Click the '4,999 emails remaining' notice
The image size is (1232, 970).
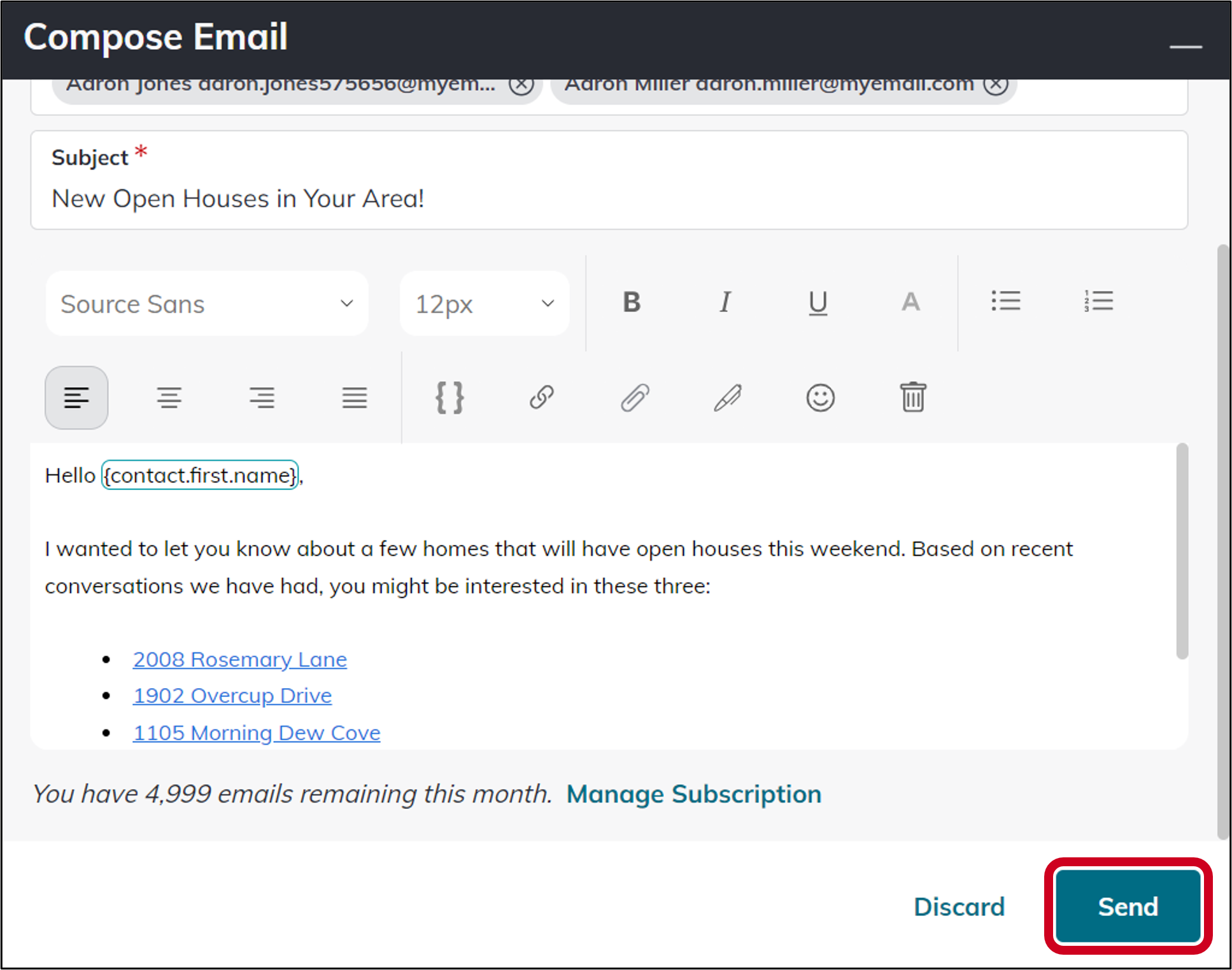coord(292,794)
